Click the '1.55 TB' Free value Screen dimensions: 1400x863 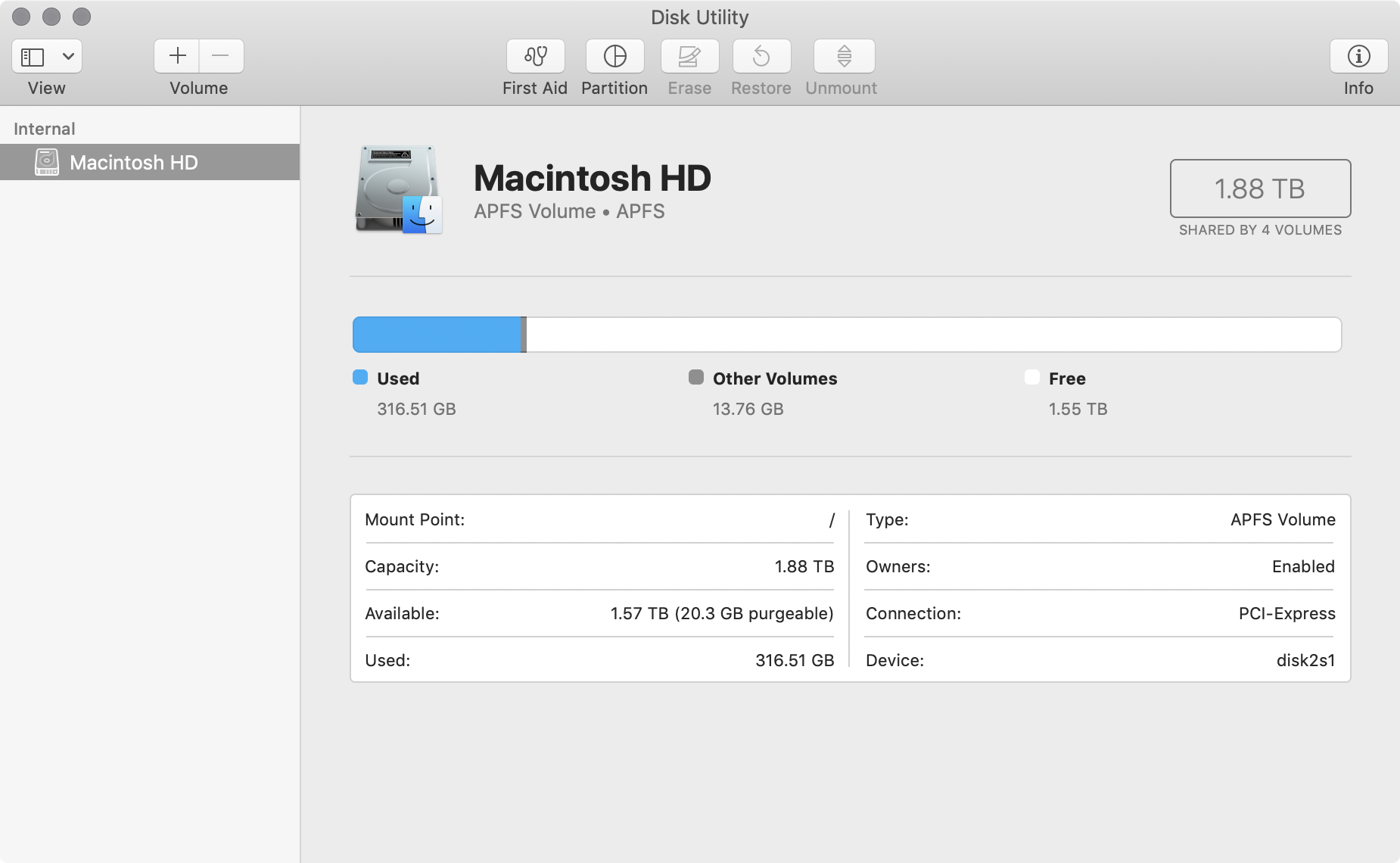tap(1078, 409)
